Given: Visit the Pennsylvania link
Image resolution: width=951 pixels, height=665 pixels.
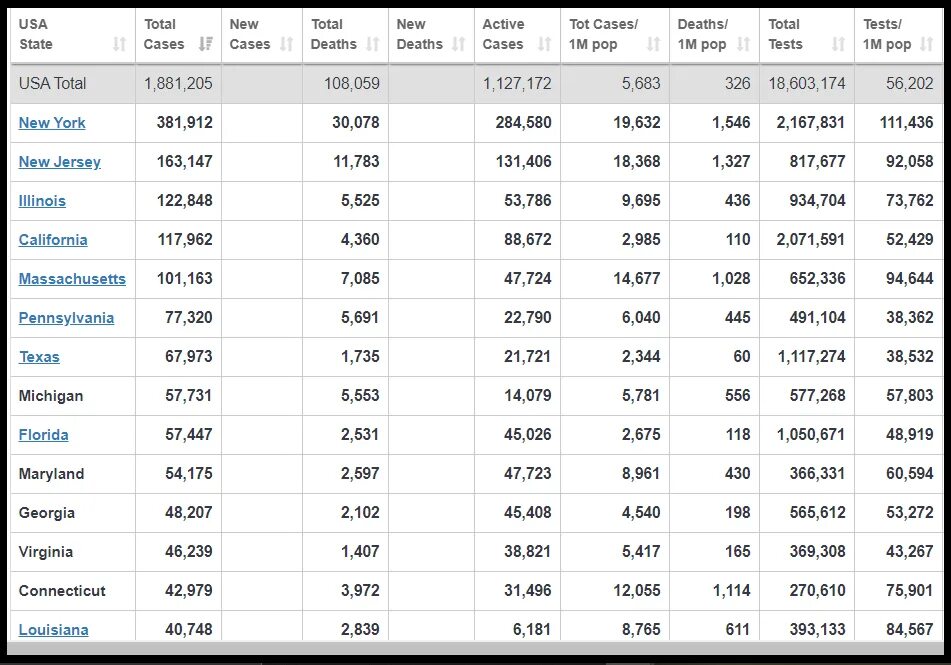Looking at the screenshot, I should pyautogui.click(x=66, y=318).
